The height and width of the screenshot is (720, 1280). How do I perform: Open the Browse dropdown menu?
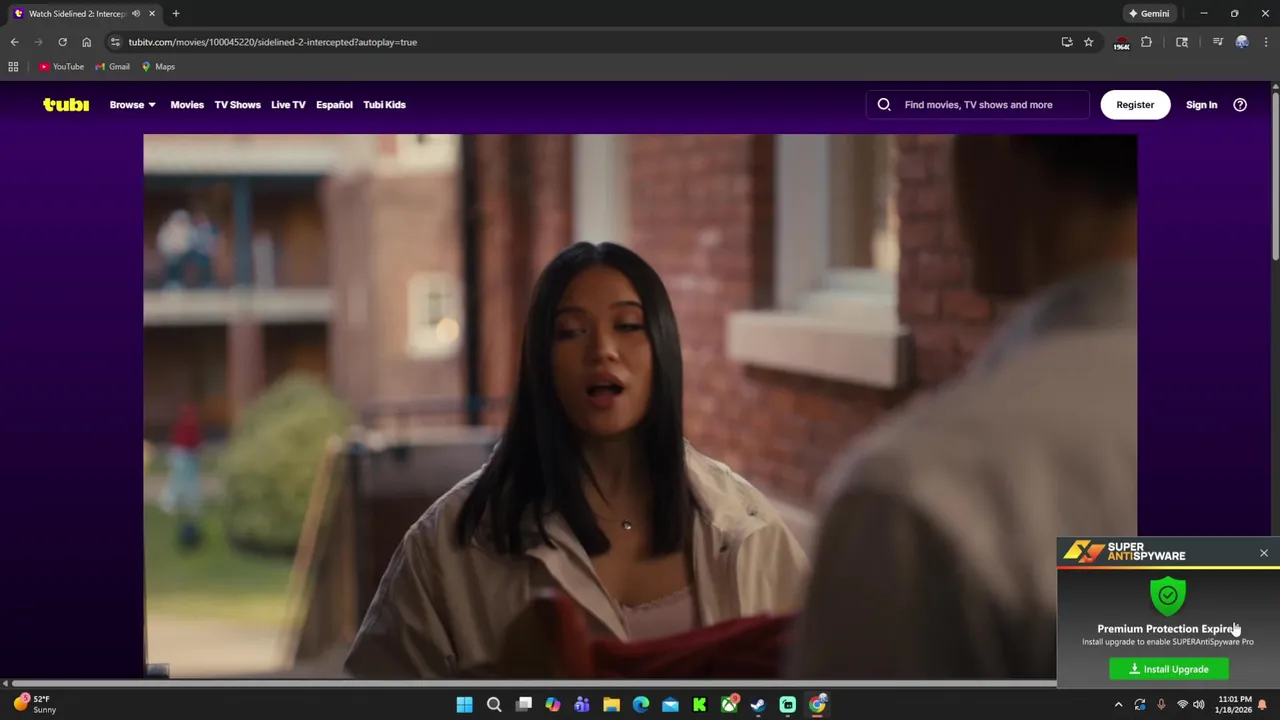click(132, 104)
